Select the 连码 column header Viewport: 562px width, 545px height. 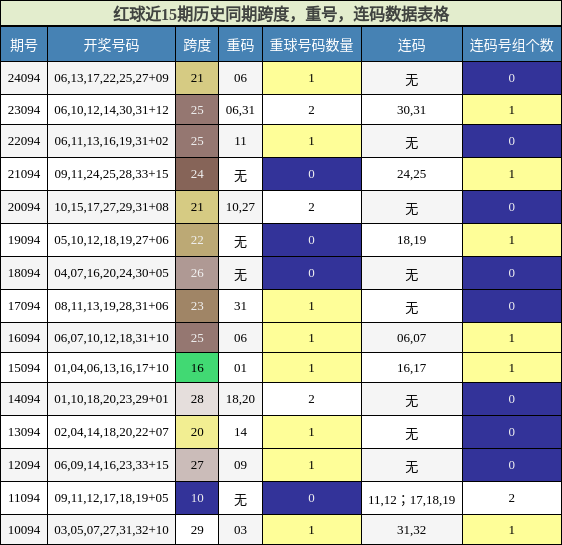tap(411, 44)
